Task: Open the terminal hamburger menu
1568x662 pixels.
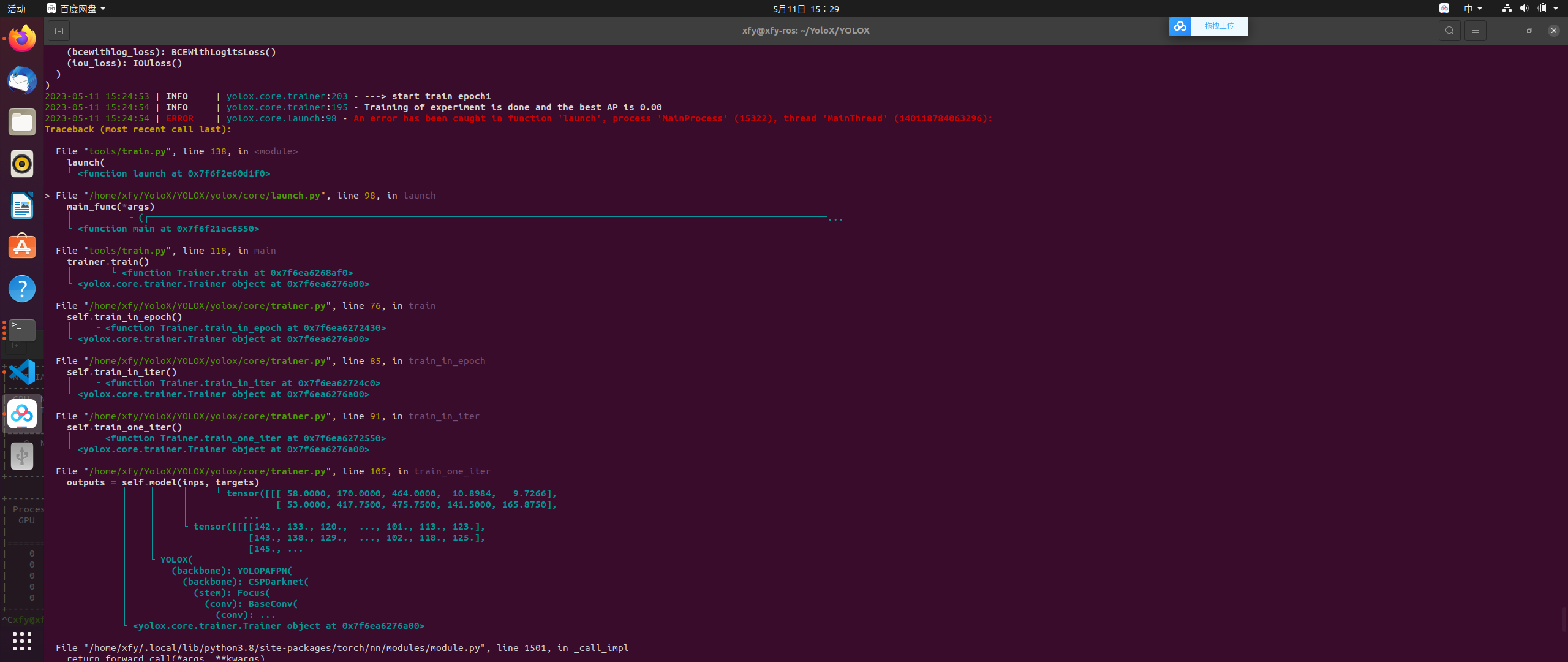Action: click(1476, 30)
